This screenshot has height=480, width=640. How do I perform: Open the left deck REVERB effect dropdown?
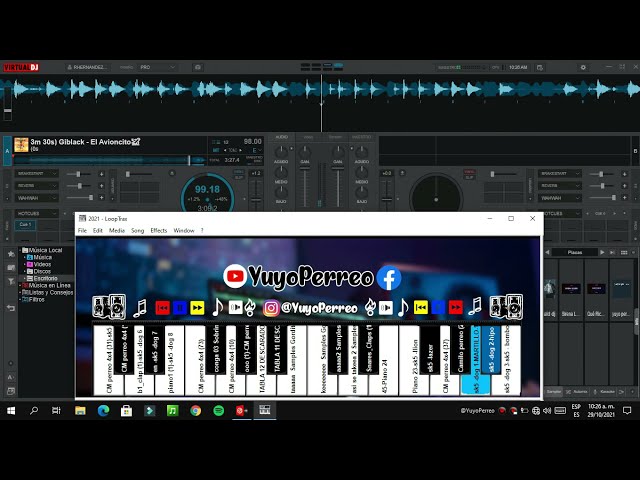pos(37,186)
